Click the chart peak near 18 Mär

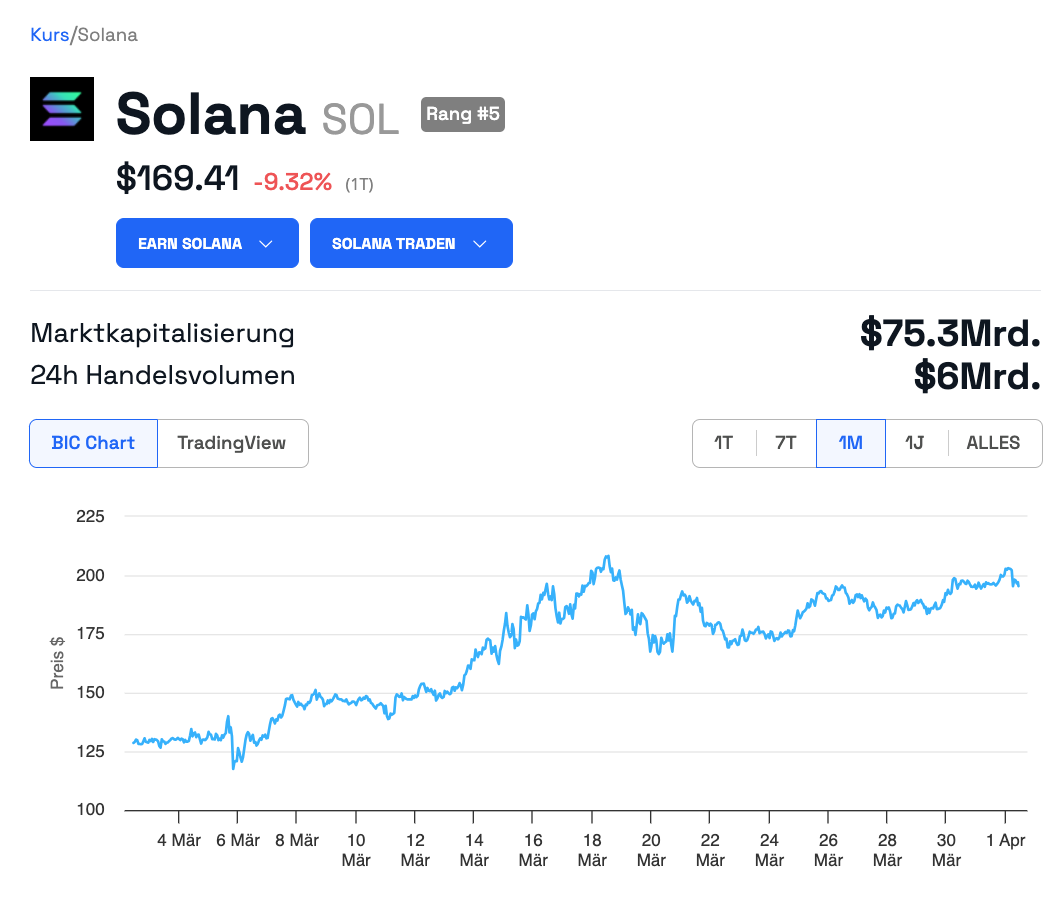point(607,557)
